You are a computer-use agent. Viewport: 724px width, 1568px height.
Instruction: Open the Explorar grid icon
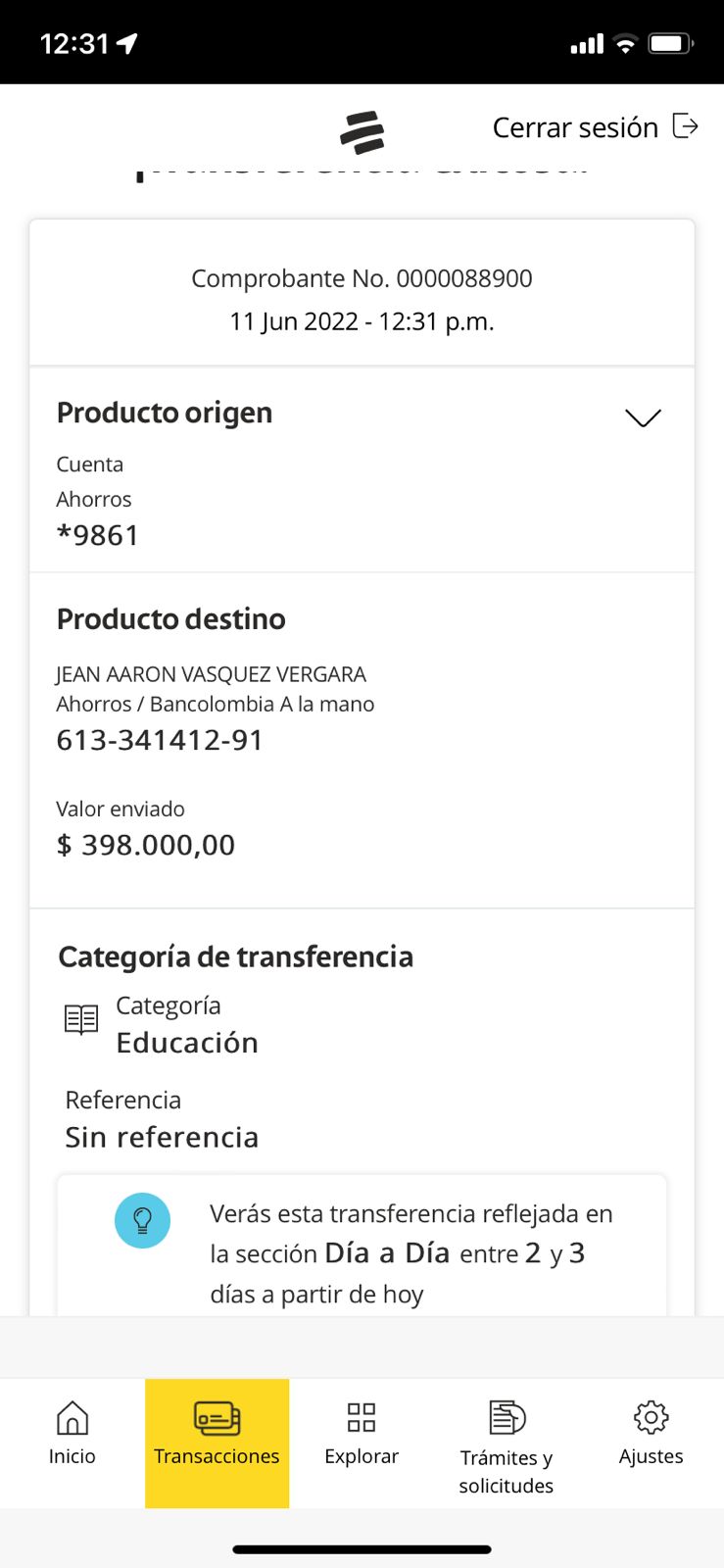point(362,1417)
